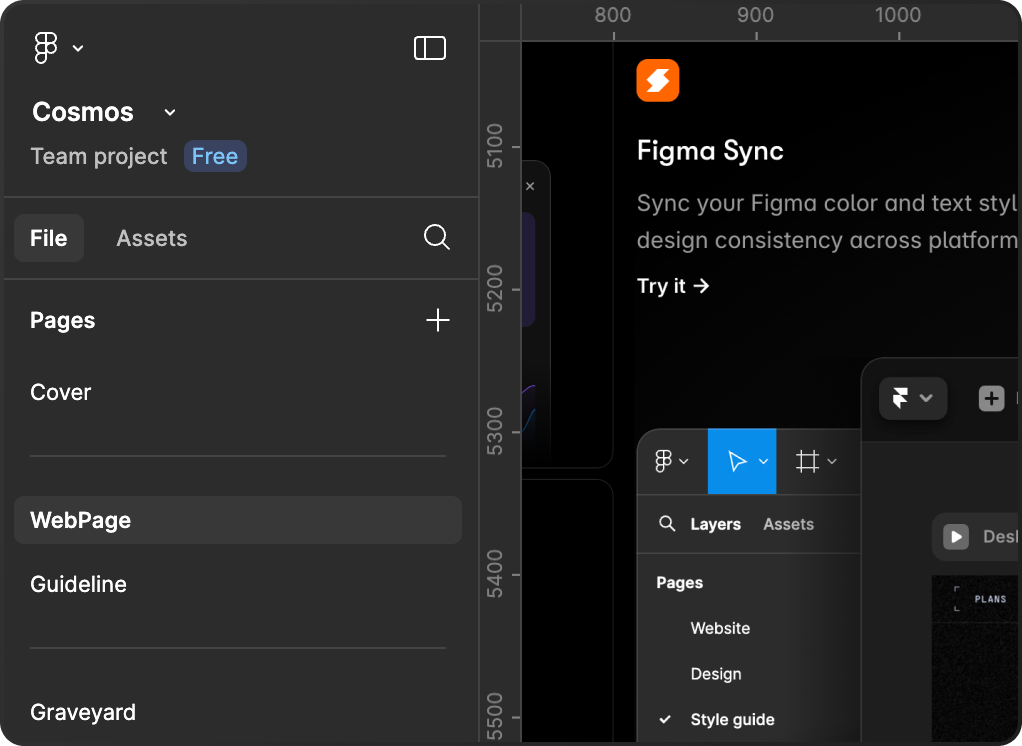Click the Try it link under Figma Sync
Image resolution: width=1022 pixels, height=746 pixels.
click(672, 286)
